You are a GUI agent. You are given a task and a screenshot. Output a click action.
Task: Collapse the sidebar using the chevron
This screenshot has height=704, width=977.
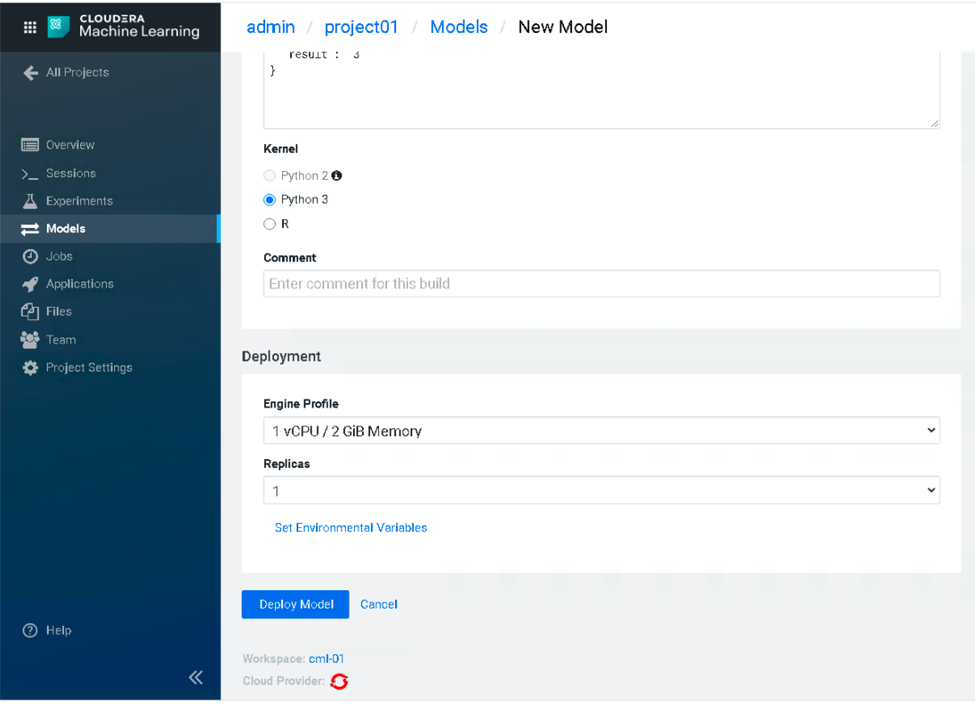pyautogui.click(x=196, y=677)
